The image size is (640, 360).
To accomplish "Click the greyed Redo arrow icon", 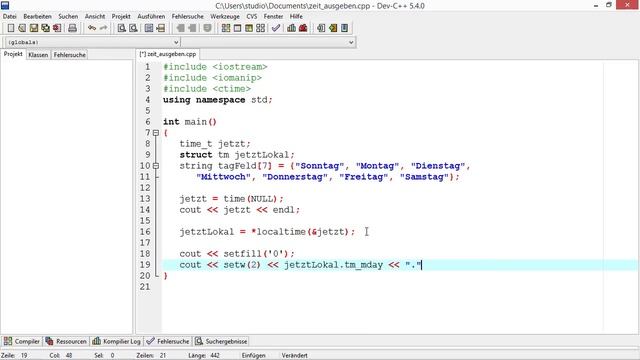I will (104, 28).
